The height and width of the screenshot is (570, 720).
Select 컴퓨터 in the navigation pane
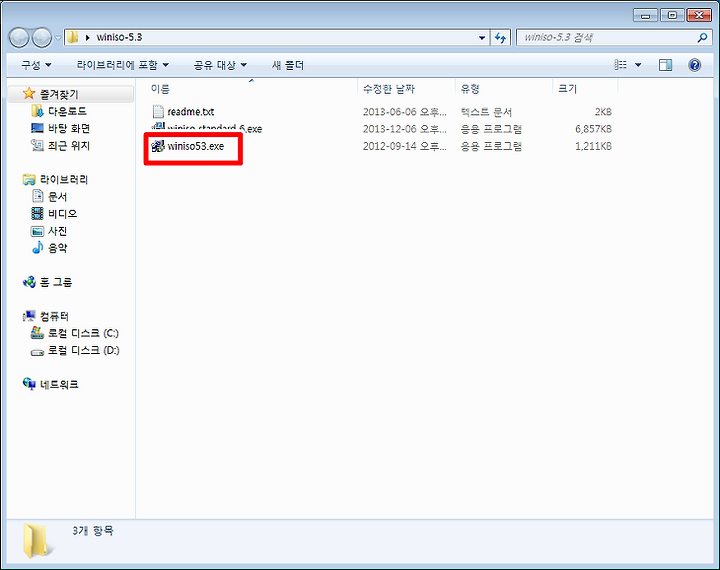(x=54, y=316)
